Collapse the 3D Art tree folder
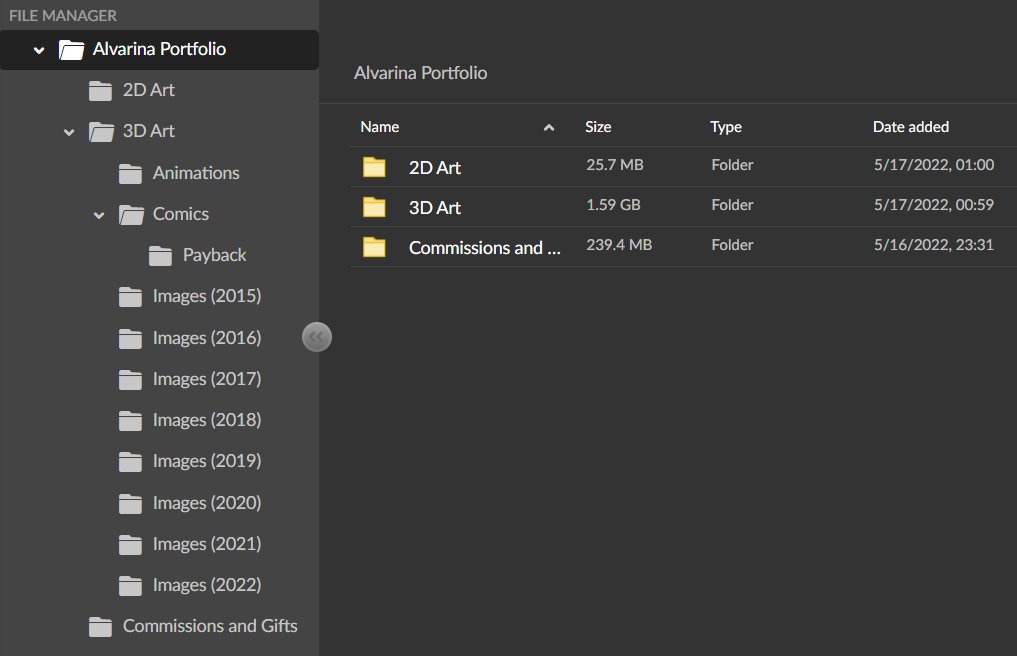 69,132
